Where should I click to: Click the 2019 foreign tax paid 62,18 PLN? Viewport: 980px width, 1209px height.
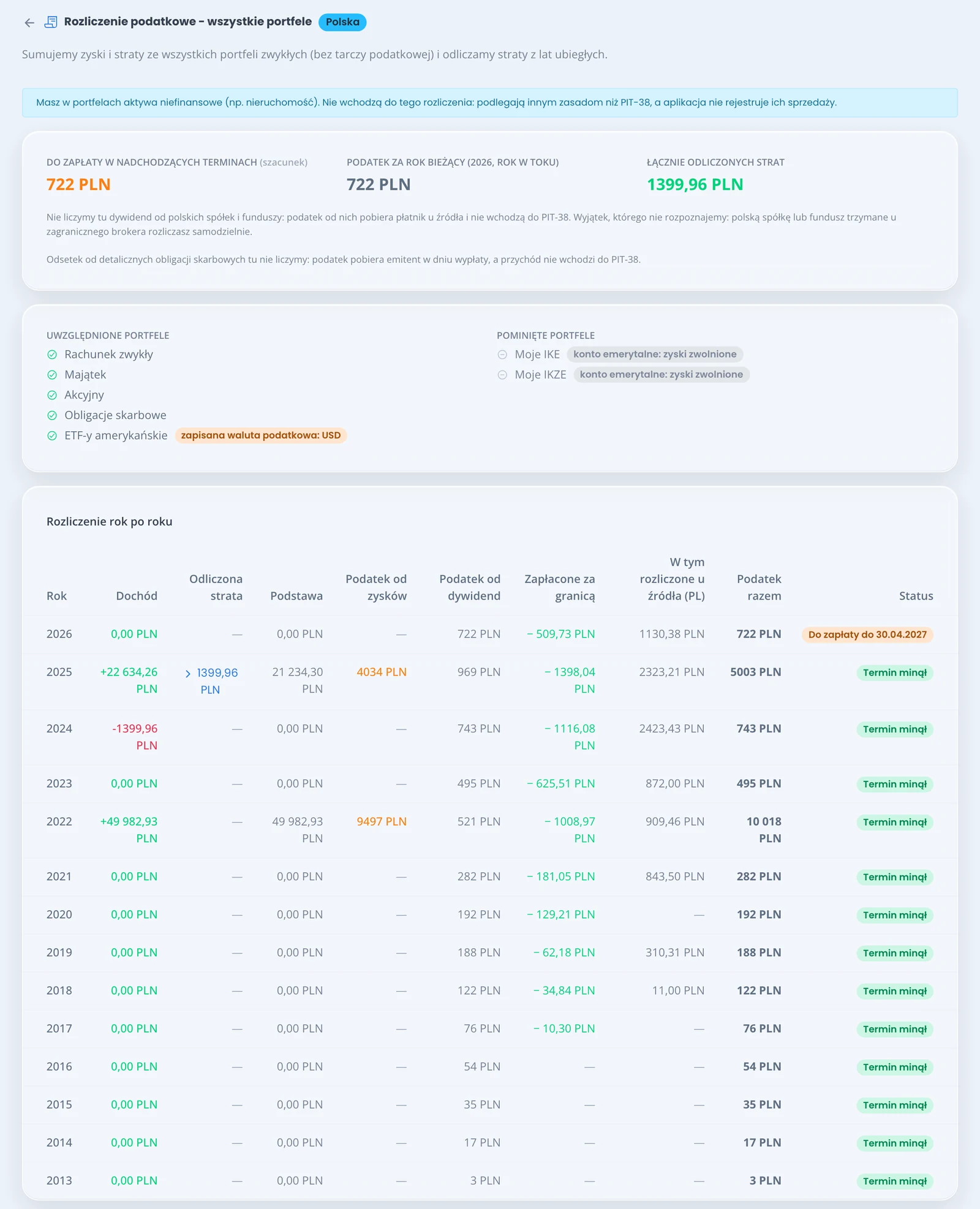tap(564, 952)
